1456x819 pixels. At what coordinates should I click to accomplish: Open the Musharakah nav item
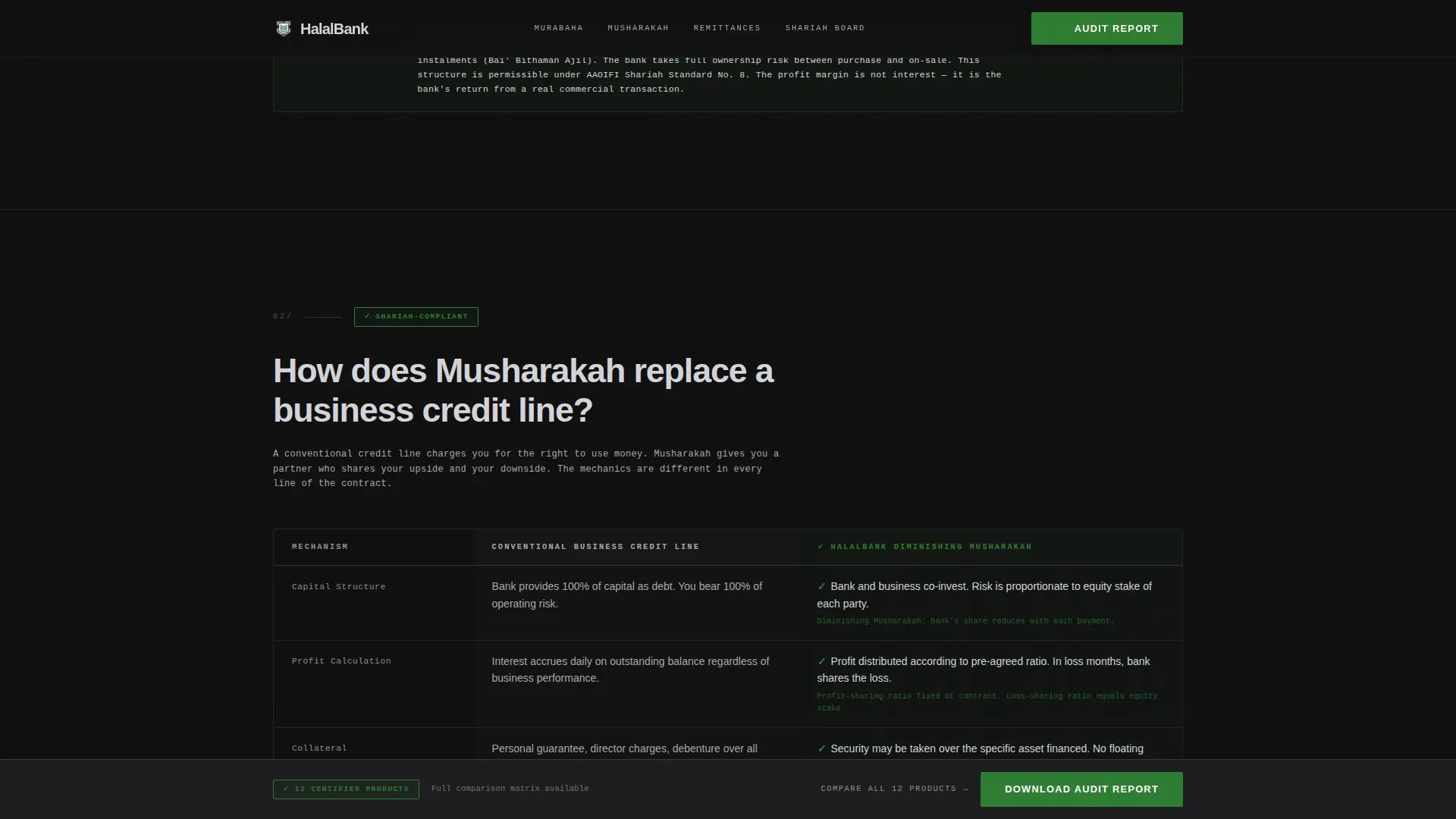(638, 28)
